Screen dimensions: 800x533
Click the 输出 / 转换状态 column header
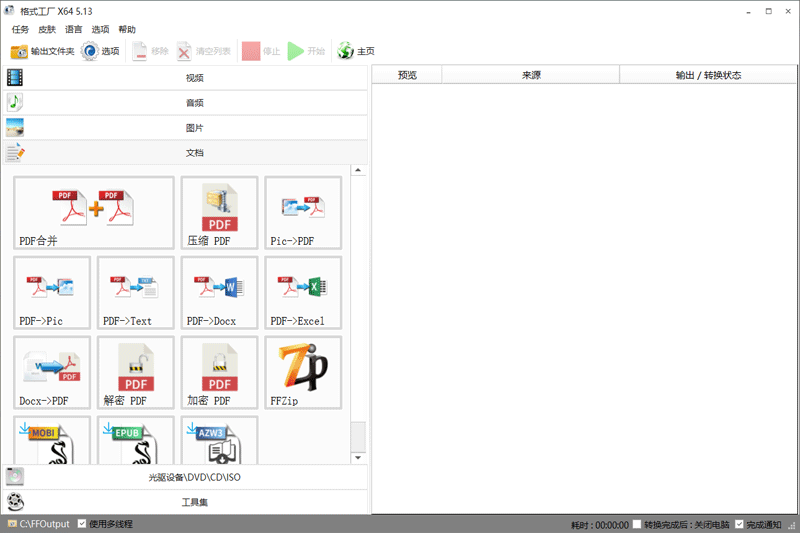point(708,75)
